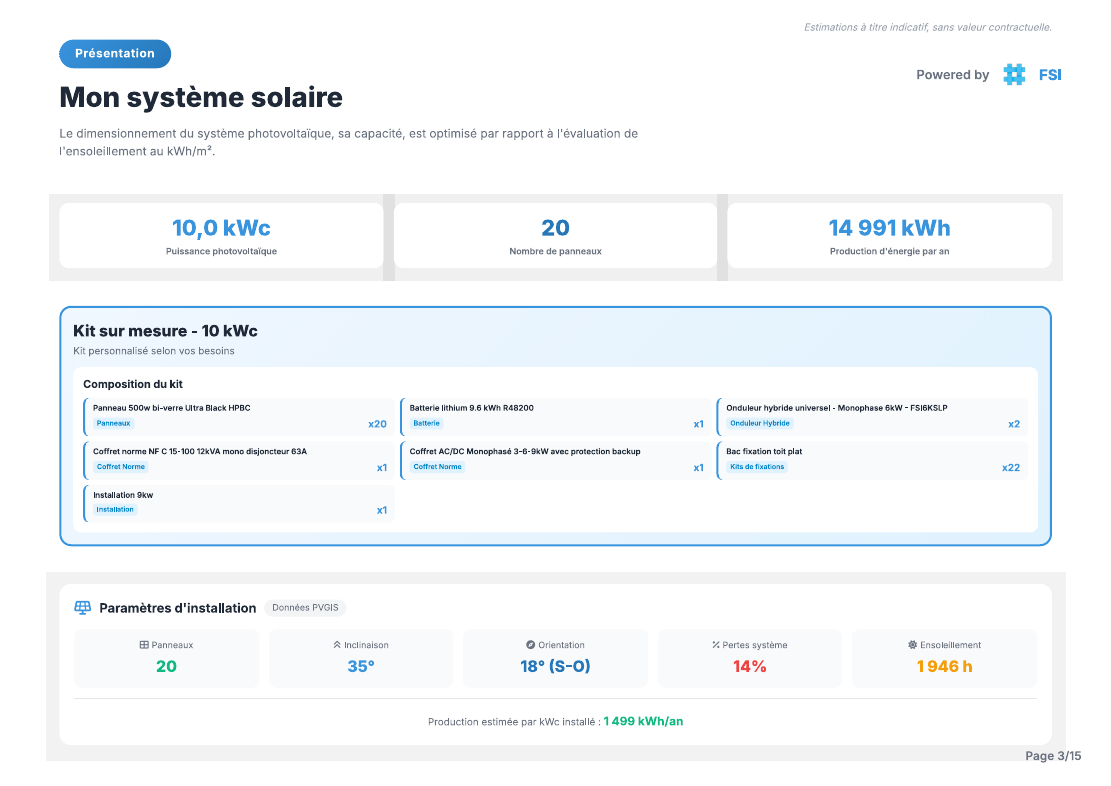This screenshot has height=786, width=1111.
Task: Click the 1 946 h ensoleillement value
Action: tap(944, 666)
